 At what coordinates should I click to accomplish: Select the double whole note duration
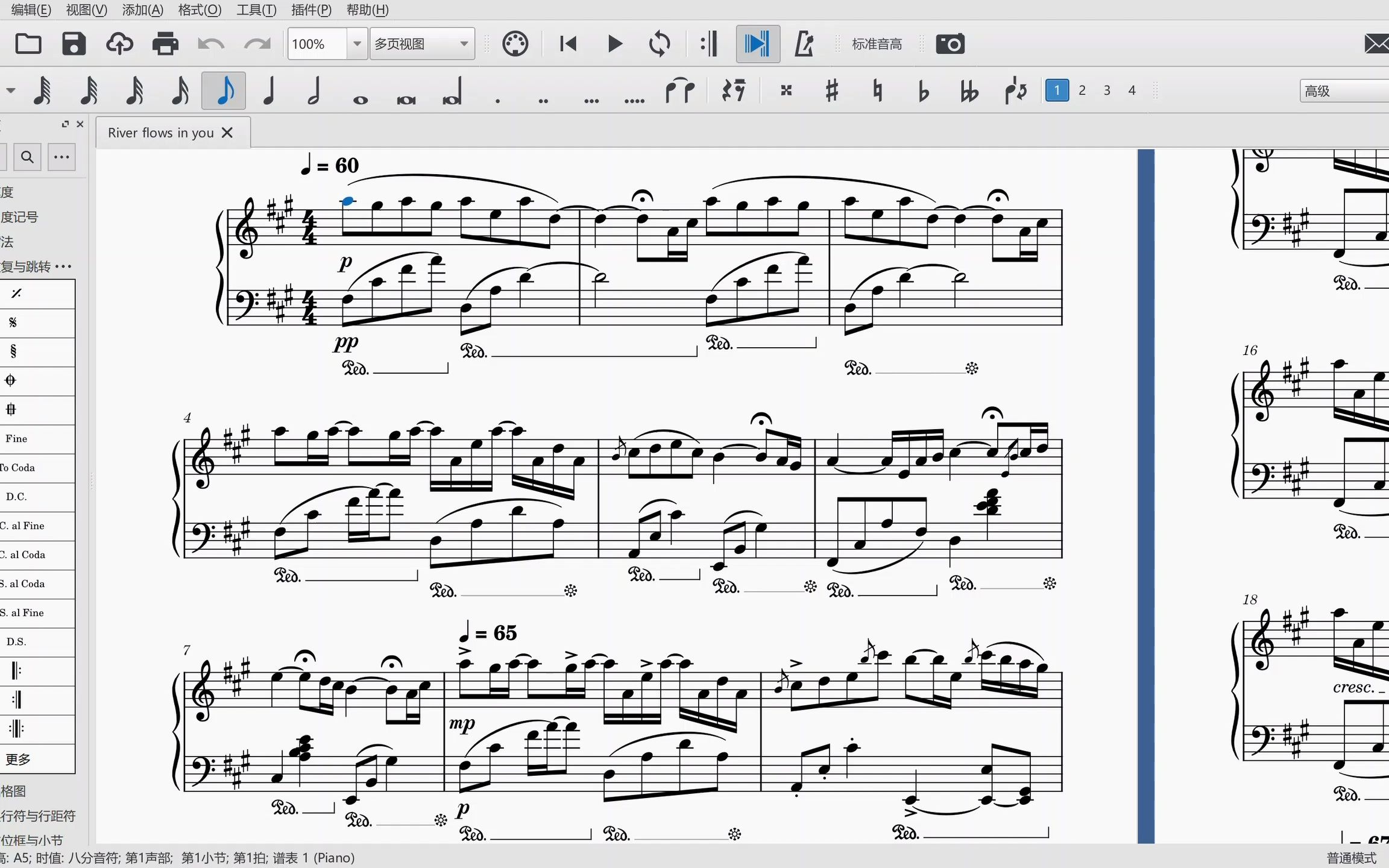tap(406, 99)
